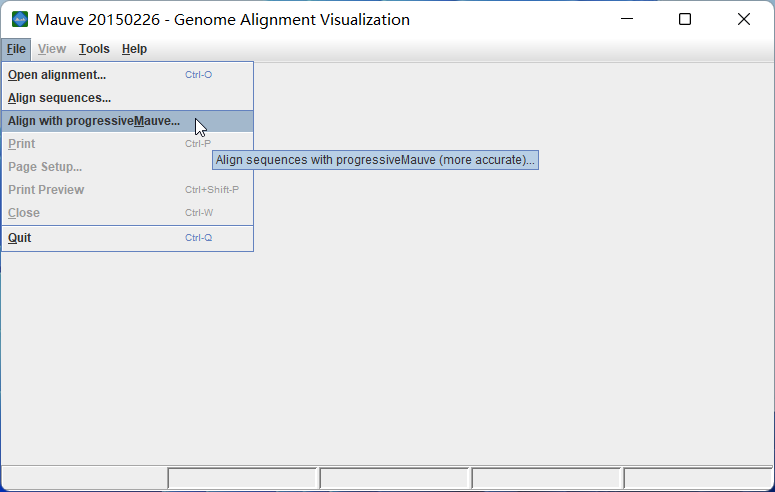Image resolution: width=775 pixels, height=492 pixels.
Task: Launch Align with progressiveMauve... option
Action: pos(94,121)
